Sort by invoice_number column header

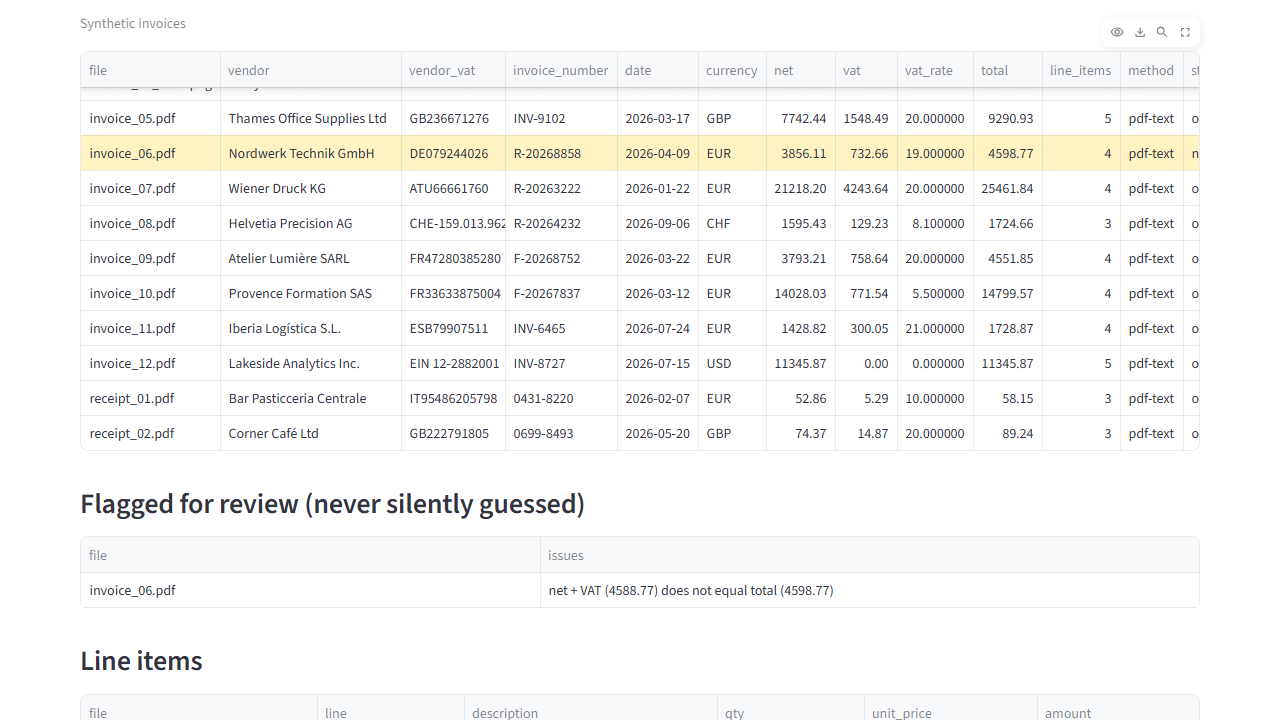[561, 70]
